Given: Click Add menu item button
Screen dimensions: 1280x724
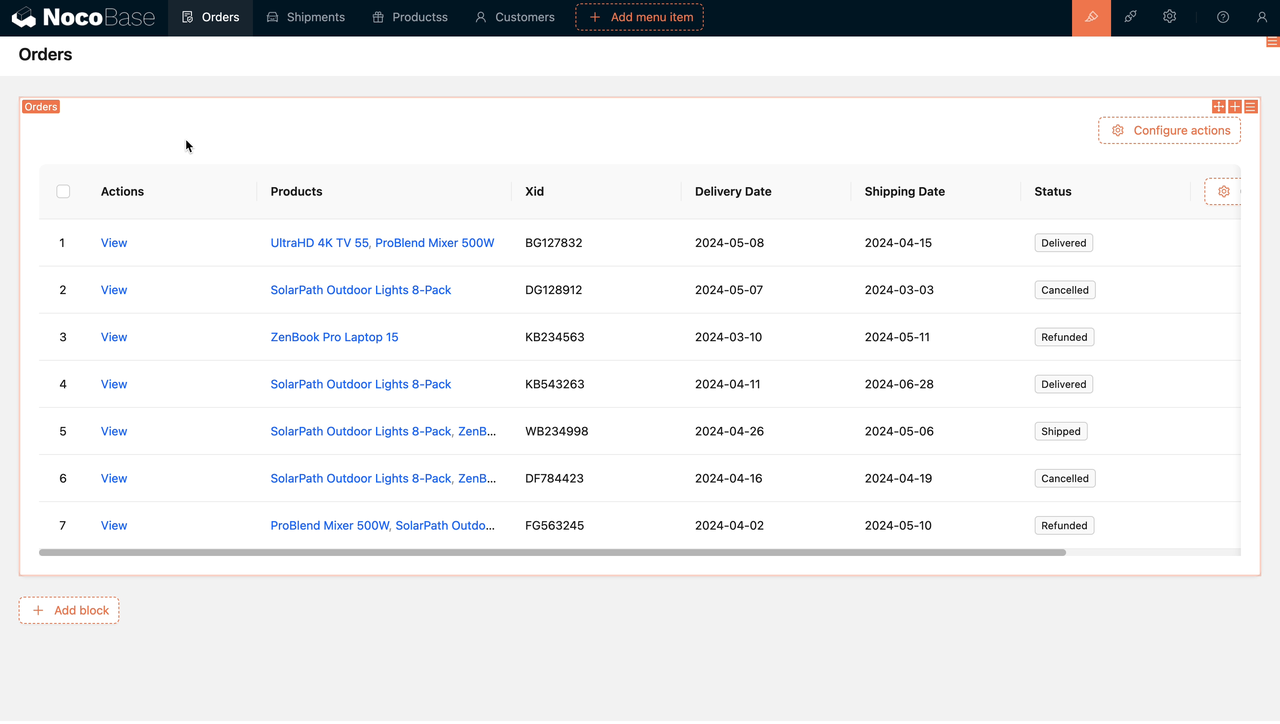Looking at the screenshot, I should pyautogui.click(x=640, y=17).
